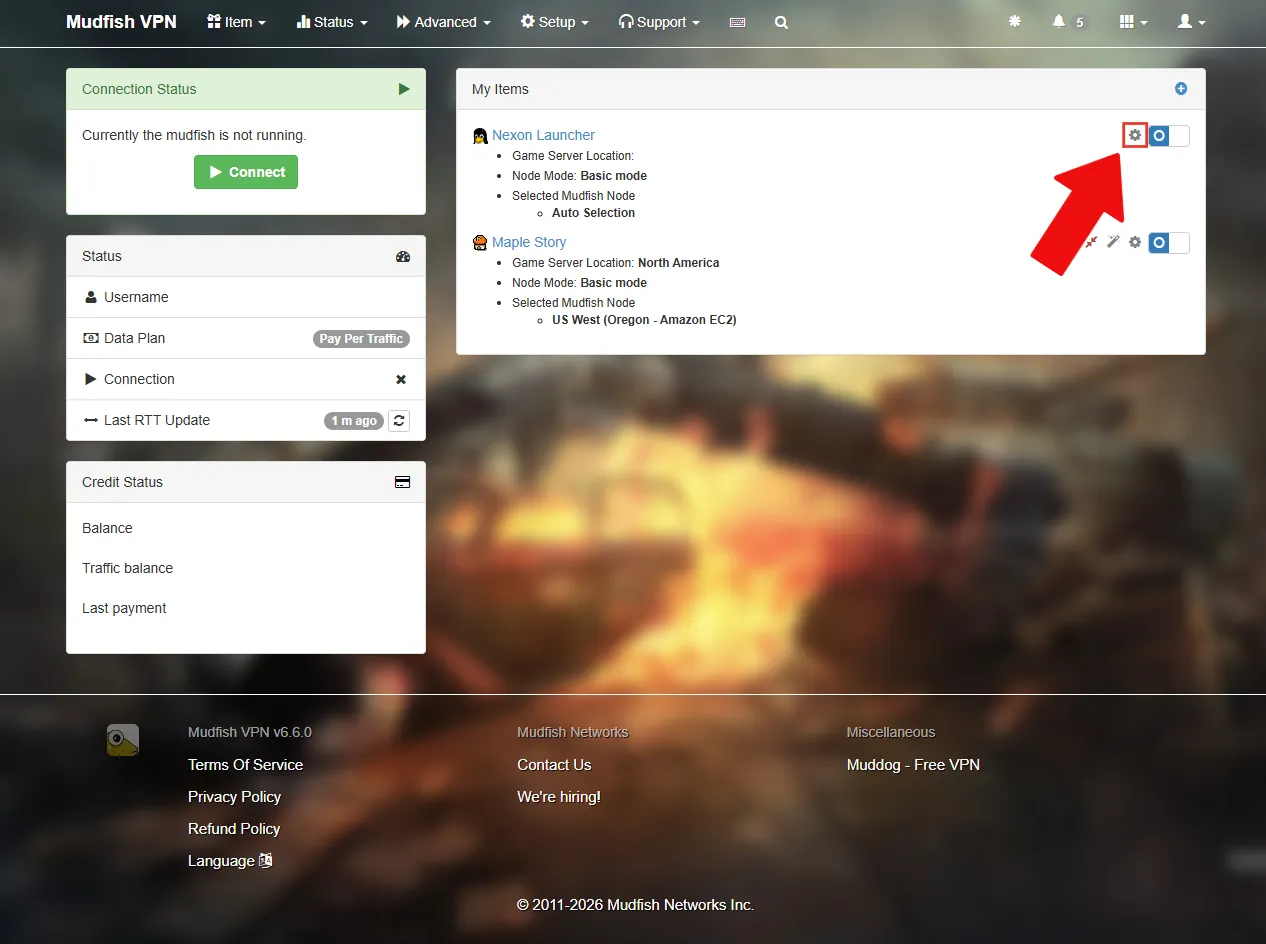Open the Nexon Launcher item link
The image size is (1266, 944).
pos(543,135)
